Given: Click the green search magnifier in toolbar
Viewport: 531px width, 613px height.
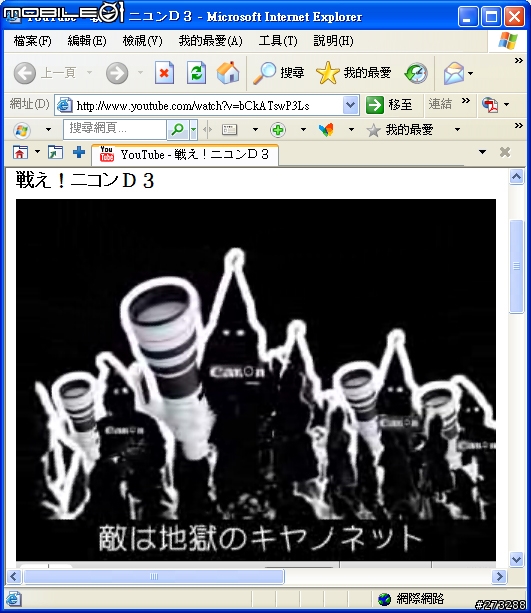Looking at the screenshot, I should coord(178,129).
